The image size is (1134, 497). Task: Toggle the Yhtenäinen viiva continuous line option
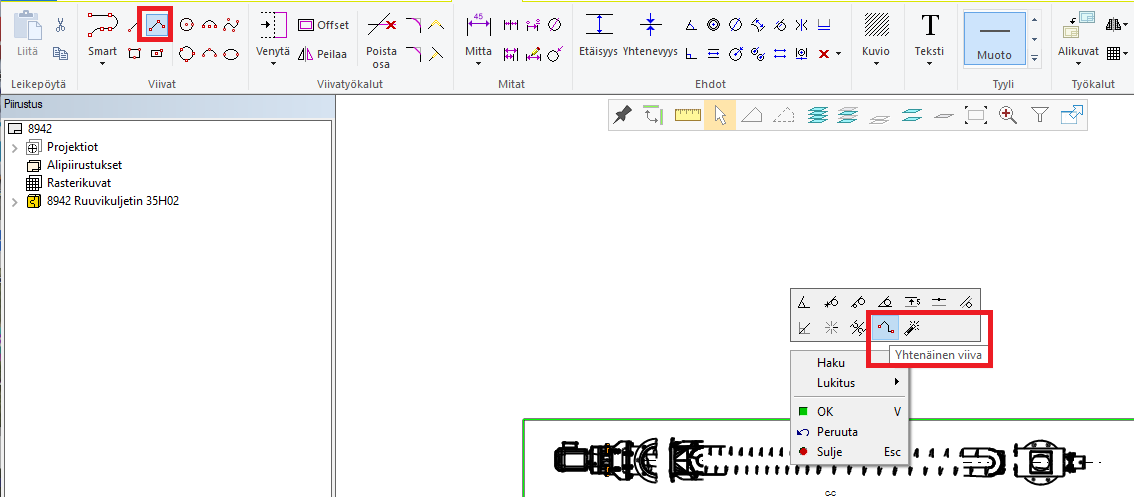885,327
